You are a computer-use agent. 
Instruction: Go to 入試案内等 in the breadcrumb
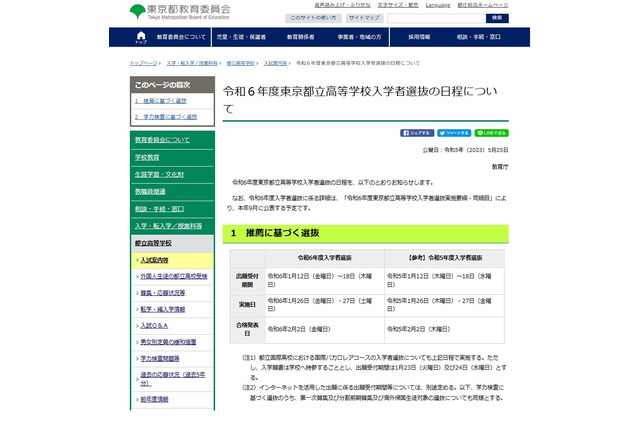275,63
